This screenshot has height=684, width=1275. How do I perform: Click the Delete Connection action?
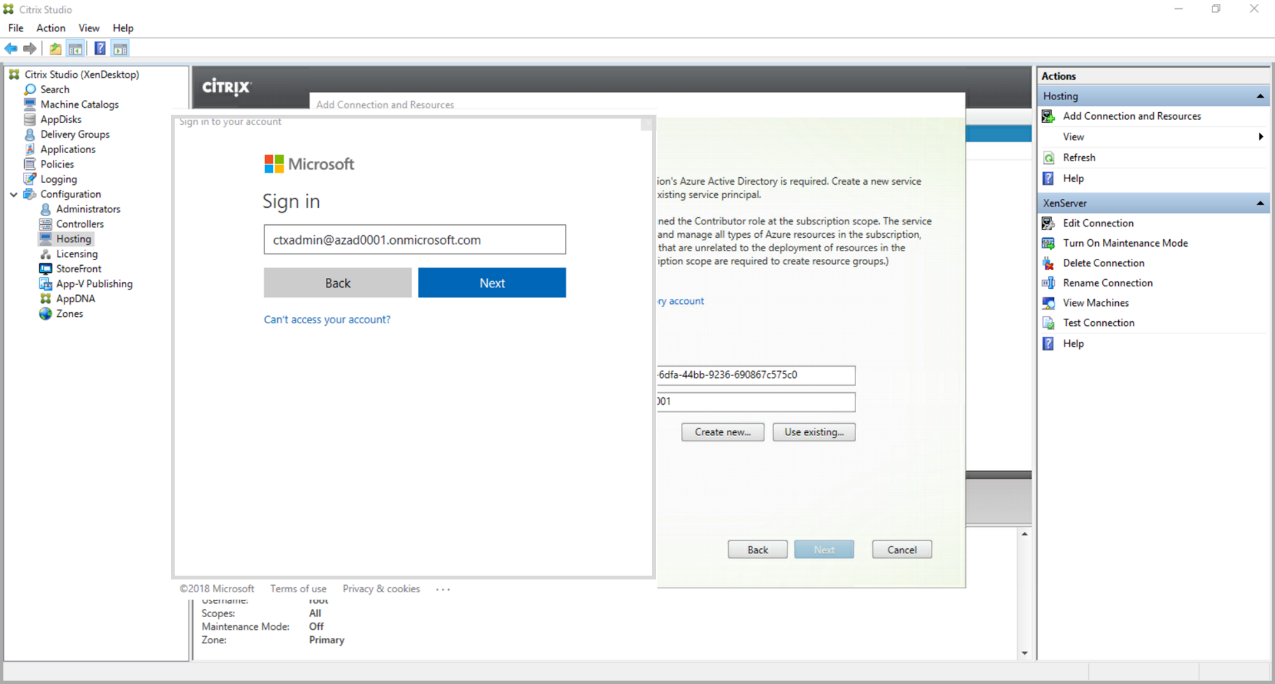(x=1103, y=263)
